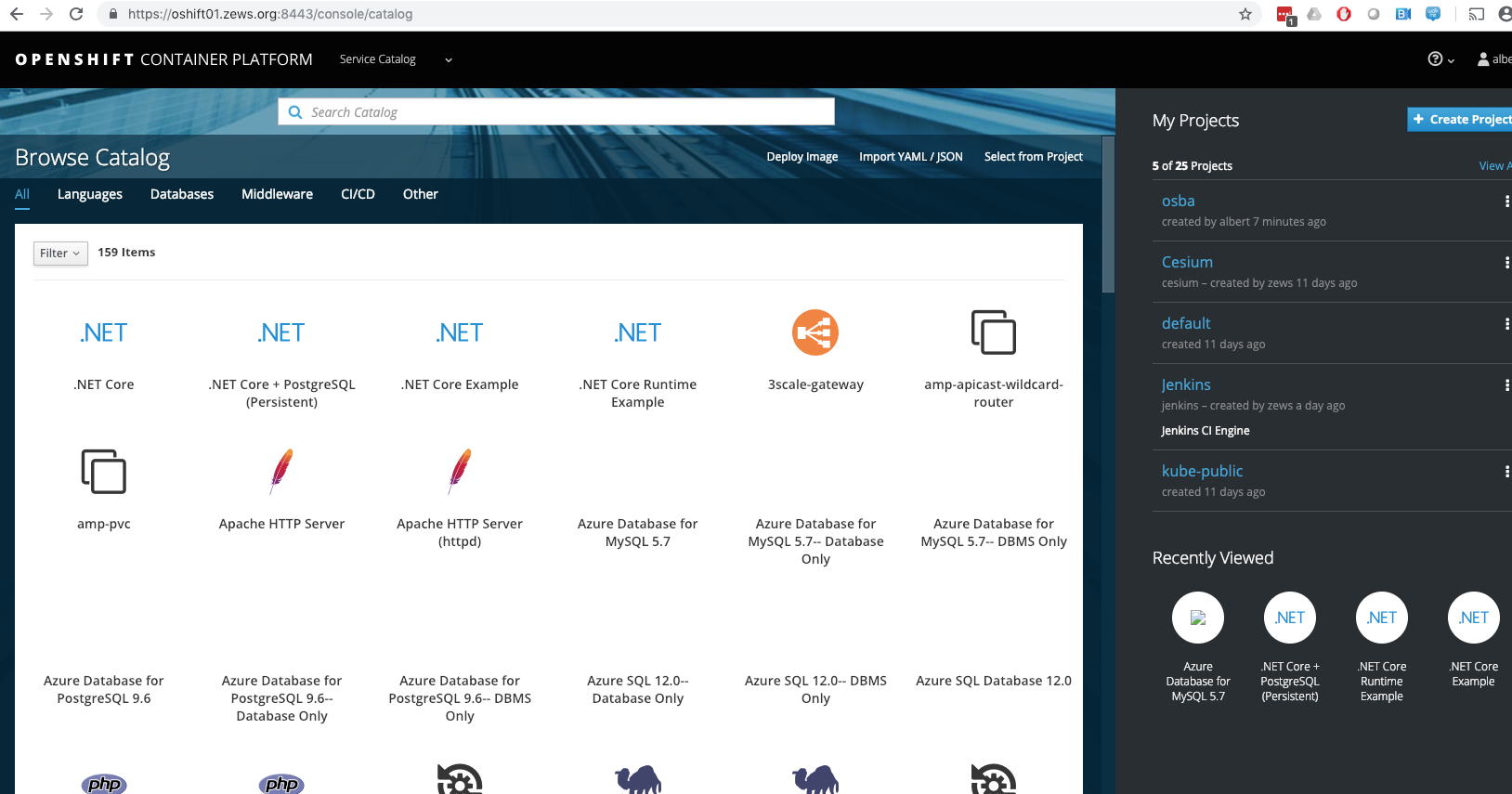Switch to the CI/CD tab
Viewport: 1512px width, 794px height.
pyautogui.click(x=358, y=194)
